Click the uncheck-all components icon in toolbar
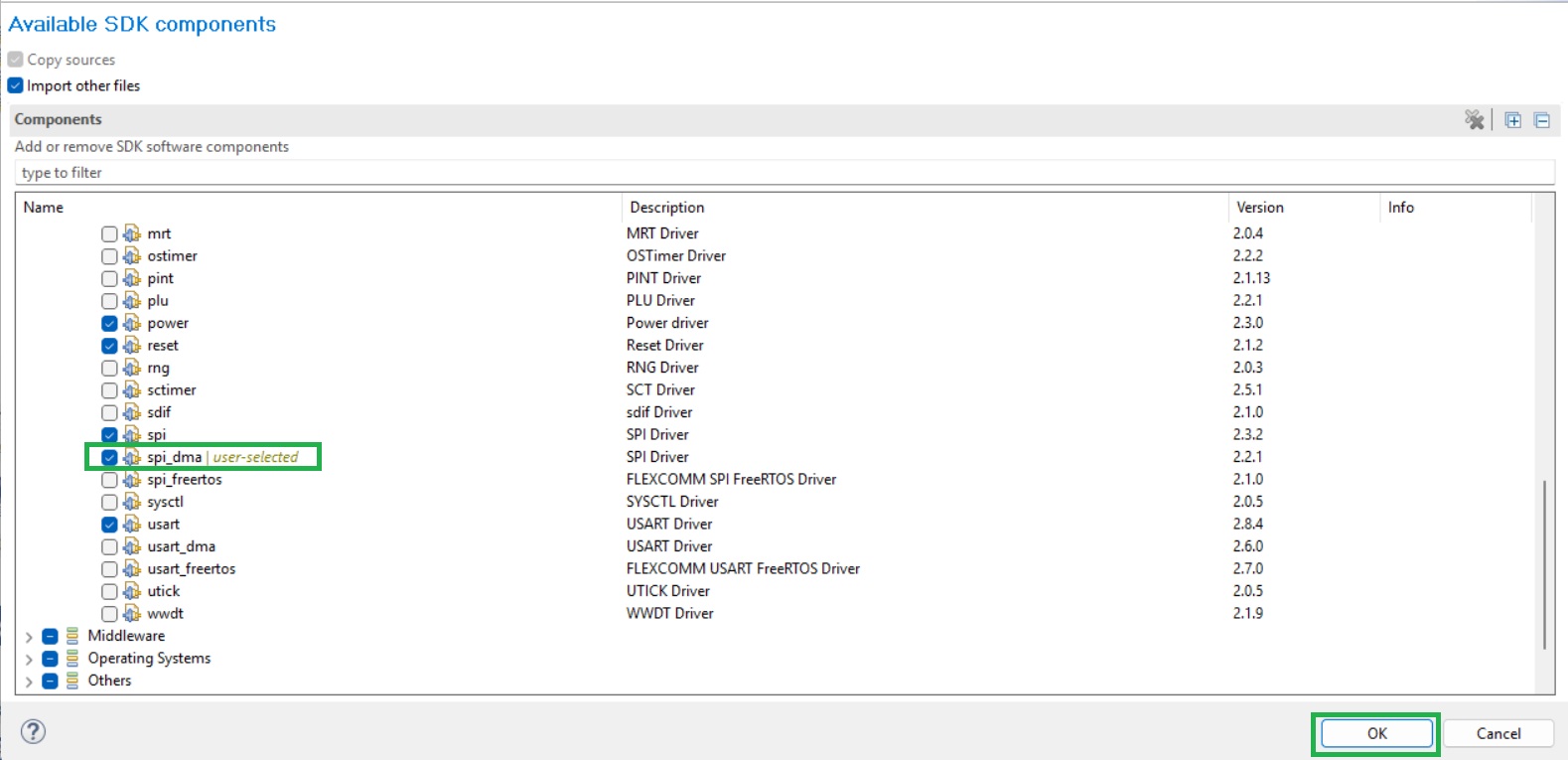This screenshot has height=760, width=1568. coord(1475,120)
